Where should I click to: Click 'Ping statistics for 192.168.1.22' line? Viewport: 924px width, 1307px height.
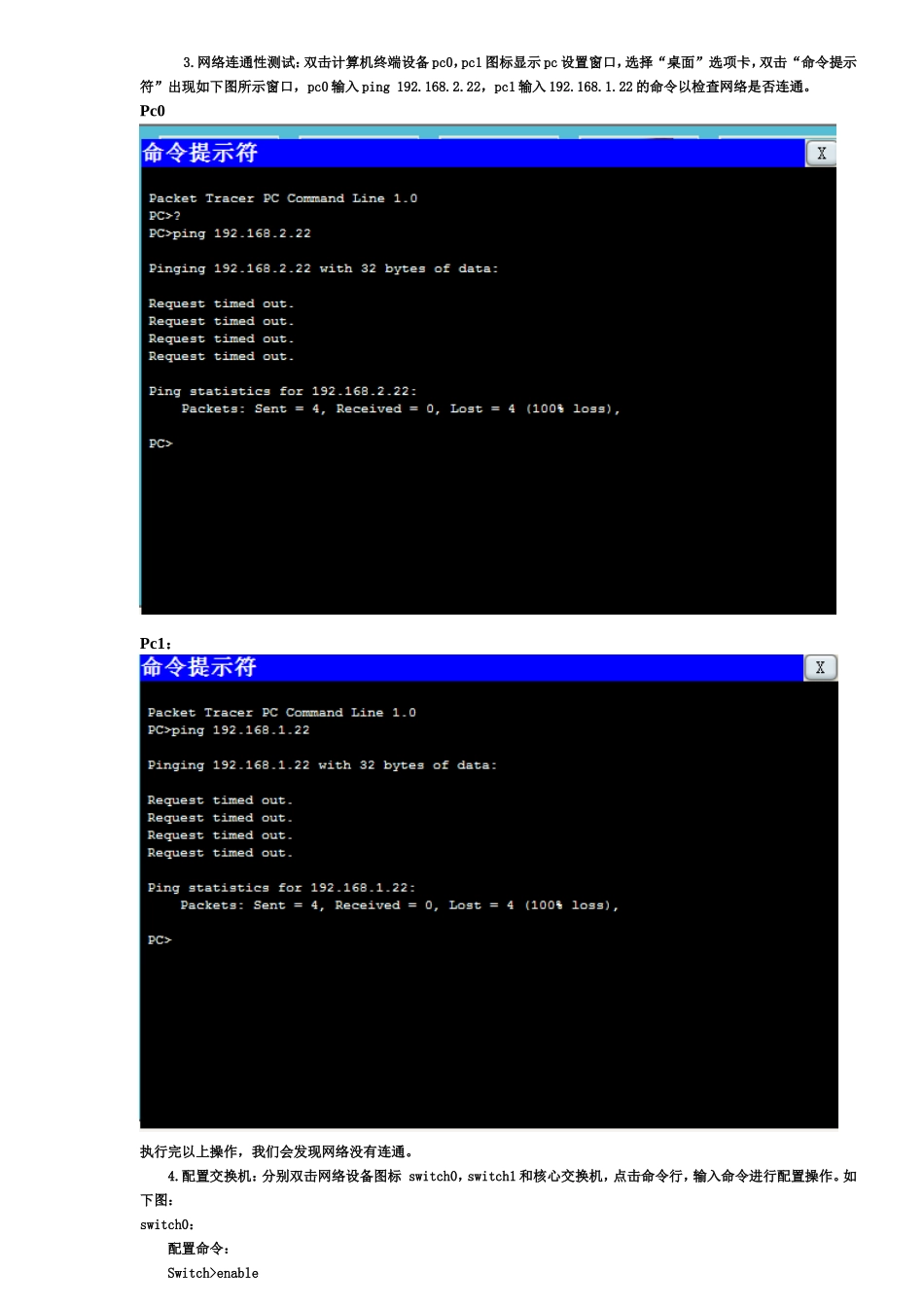pos(282,888)
